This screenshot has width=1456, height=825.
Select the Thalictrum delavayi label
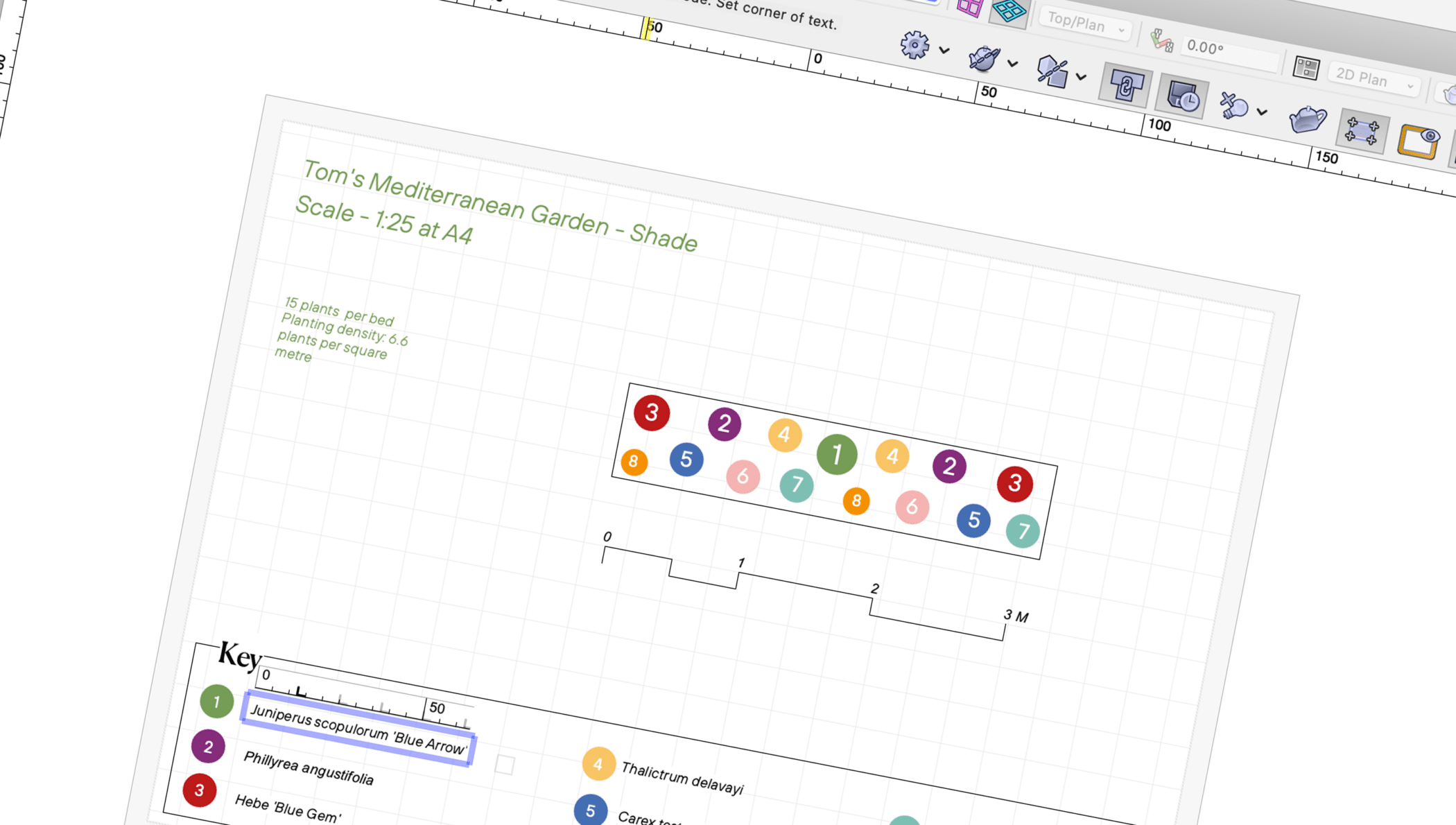tap(682, 779)
